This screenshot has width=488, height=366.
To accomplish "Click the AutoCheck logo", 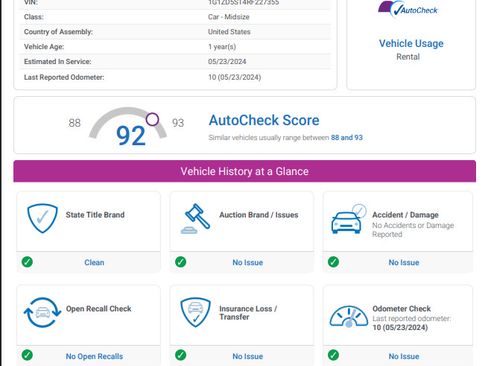I will pyautogui.click(x=408, y=9).
